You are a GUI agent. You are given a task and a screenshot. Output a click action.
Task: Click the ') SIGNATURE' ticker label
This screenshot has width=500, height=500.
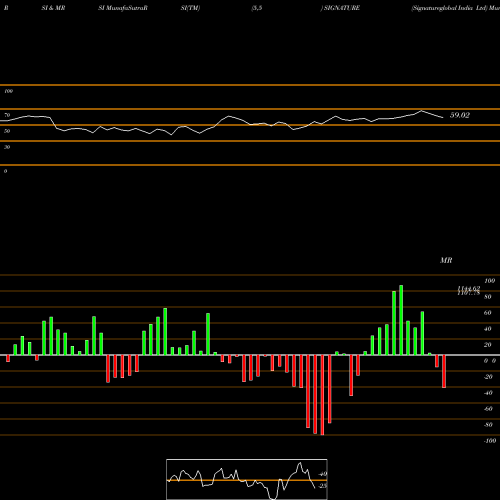(340, 8)
